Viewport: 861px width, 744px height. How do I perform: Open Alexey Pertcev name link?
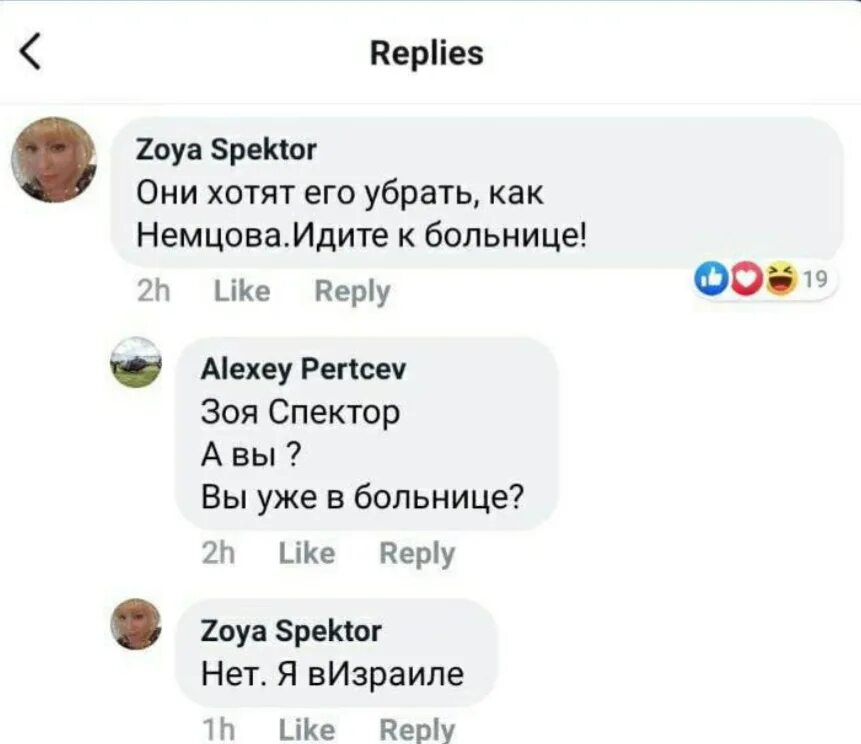[x=304, y=369]
